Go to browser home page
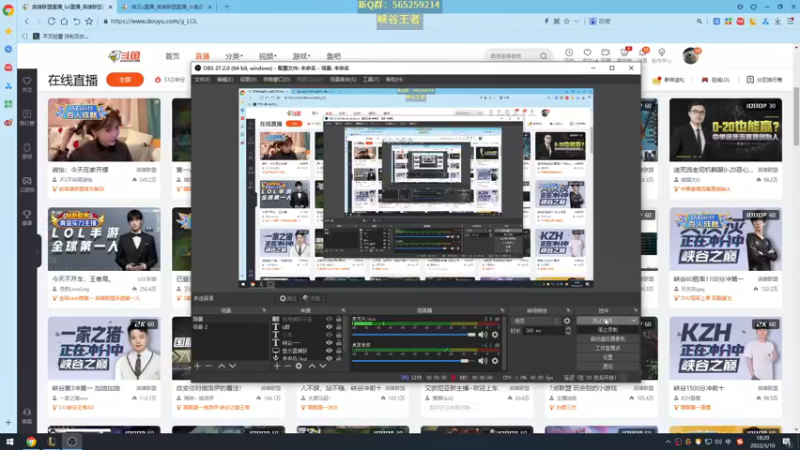This screenshot has width=800, height=450. tap(64, 21)
